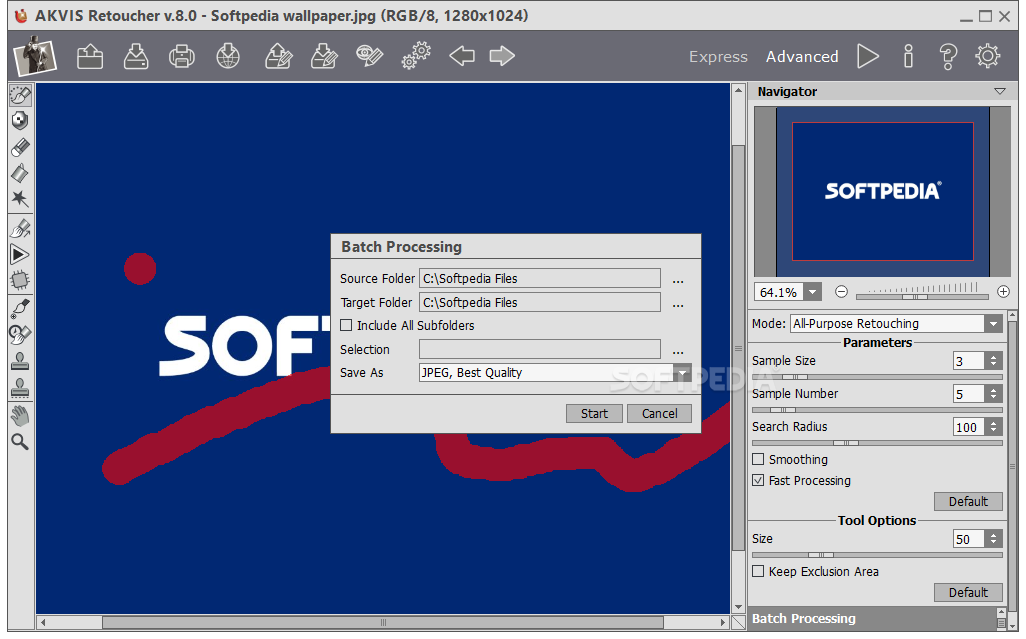Click the left toolbar play triangle tool
The image size is (1026, 639).
pos(20,254)
